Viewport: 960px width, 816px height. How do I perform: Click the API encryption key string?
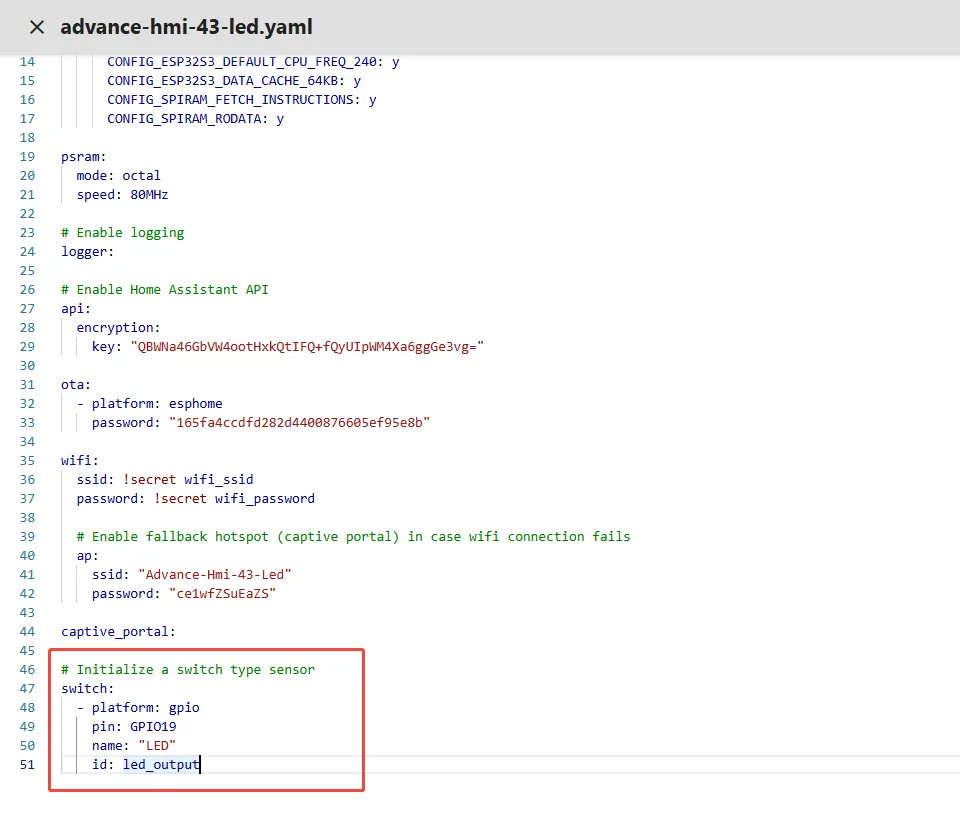pyautogui.click(x=307, y=347)
